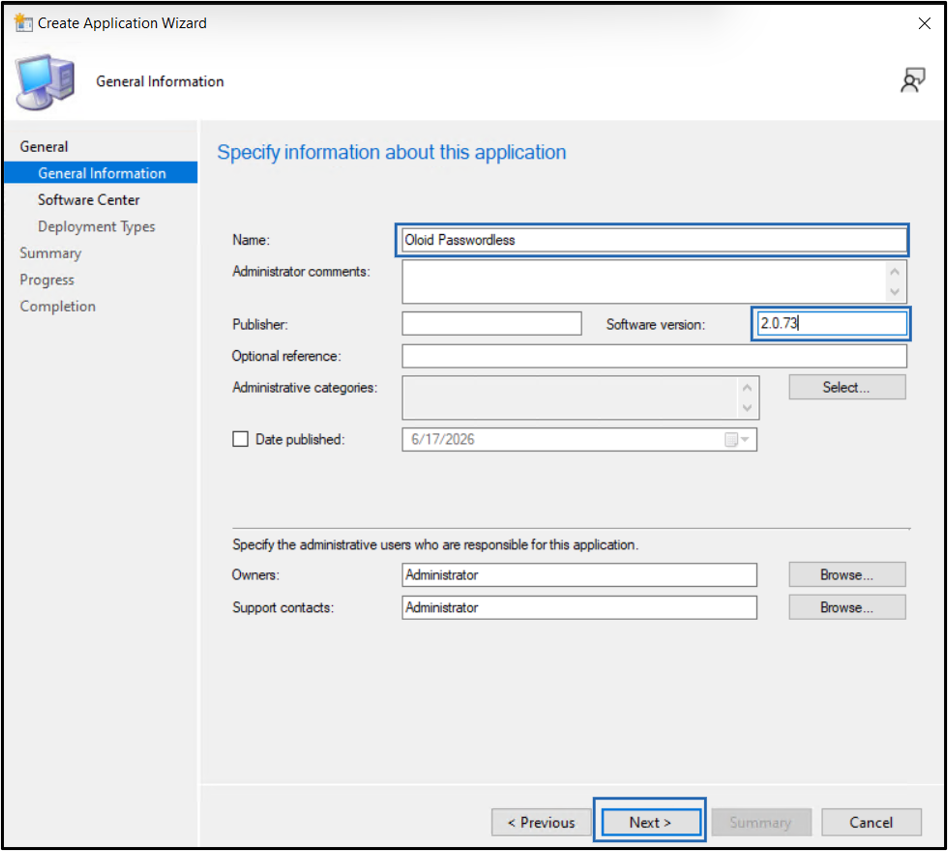Image resolution: width=948 pixels, height=851 pixels.
Task: Click the Owners field
Action: click(579, 574)
